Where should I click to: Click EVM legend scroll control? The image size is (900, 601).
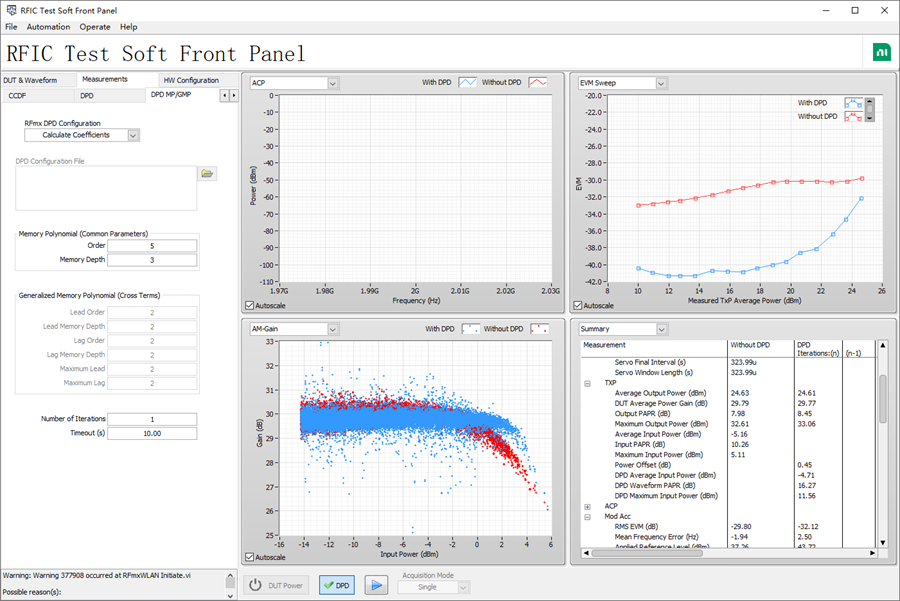pos(870,109)
